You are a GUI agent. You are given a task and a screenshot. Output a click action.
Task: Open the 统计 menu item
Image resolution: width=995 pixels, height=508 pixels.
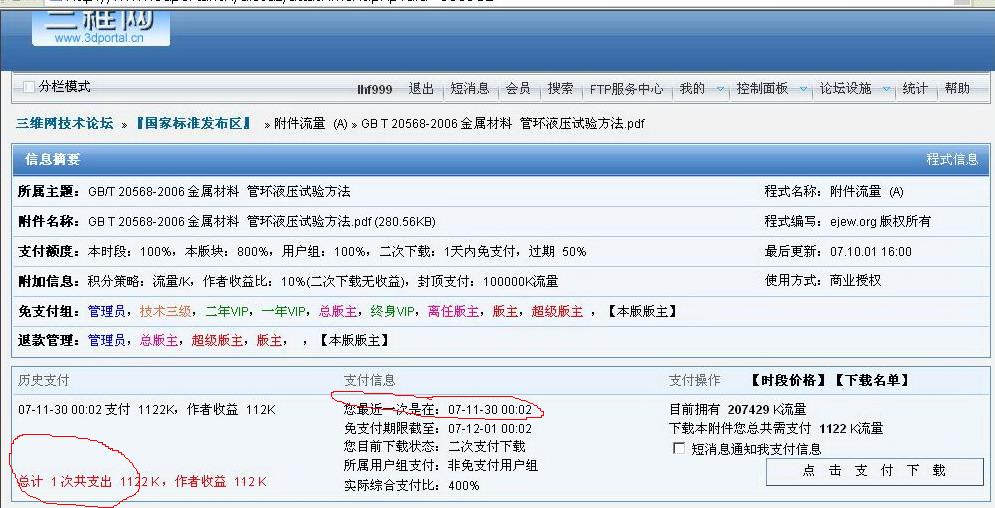[915, 89]
